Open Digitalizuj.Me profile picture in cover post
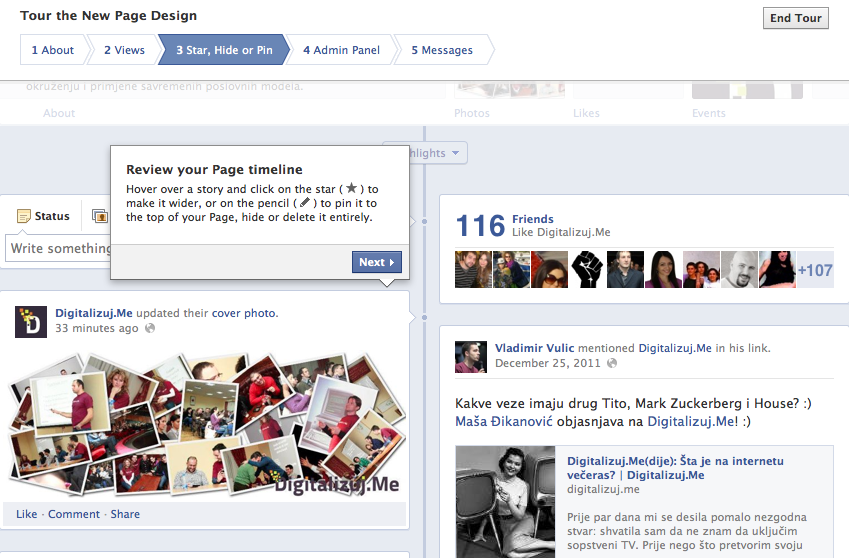Image resolution: width=849 pixels, height=558 pixels. pos(30,321)
